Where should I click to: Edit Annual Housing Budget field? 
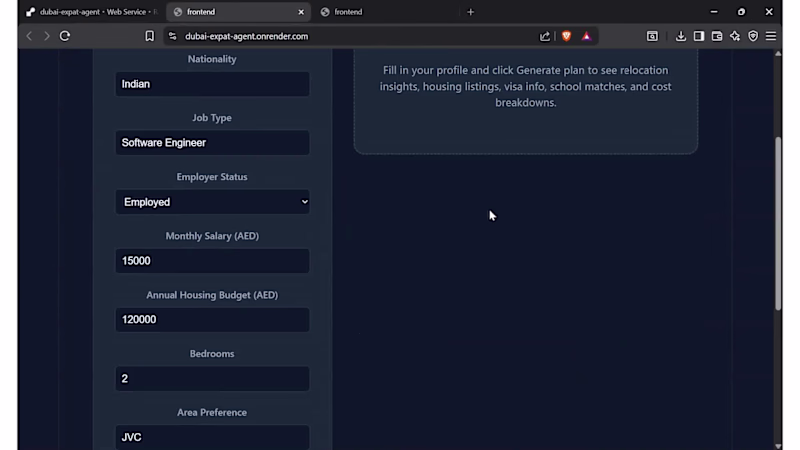[x=212, y=319]
